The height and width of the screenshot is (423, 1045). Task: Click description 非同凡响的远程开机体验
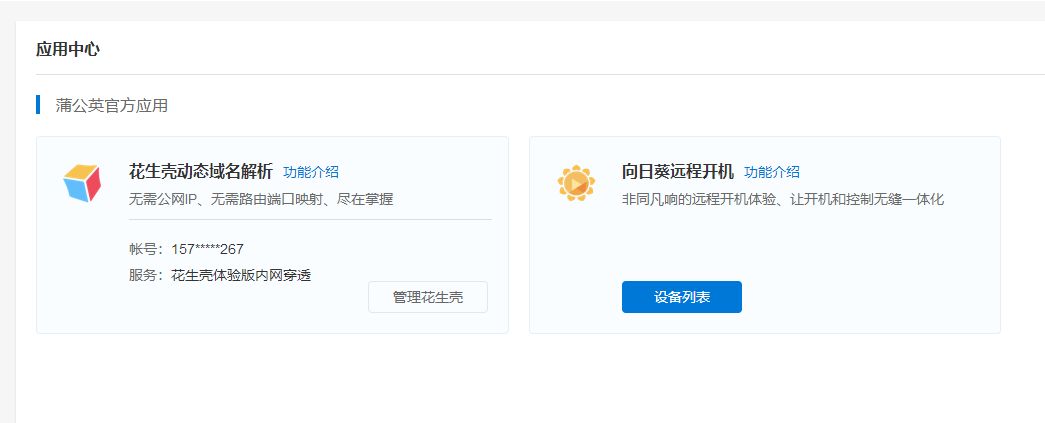(782, 199)
